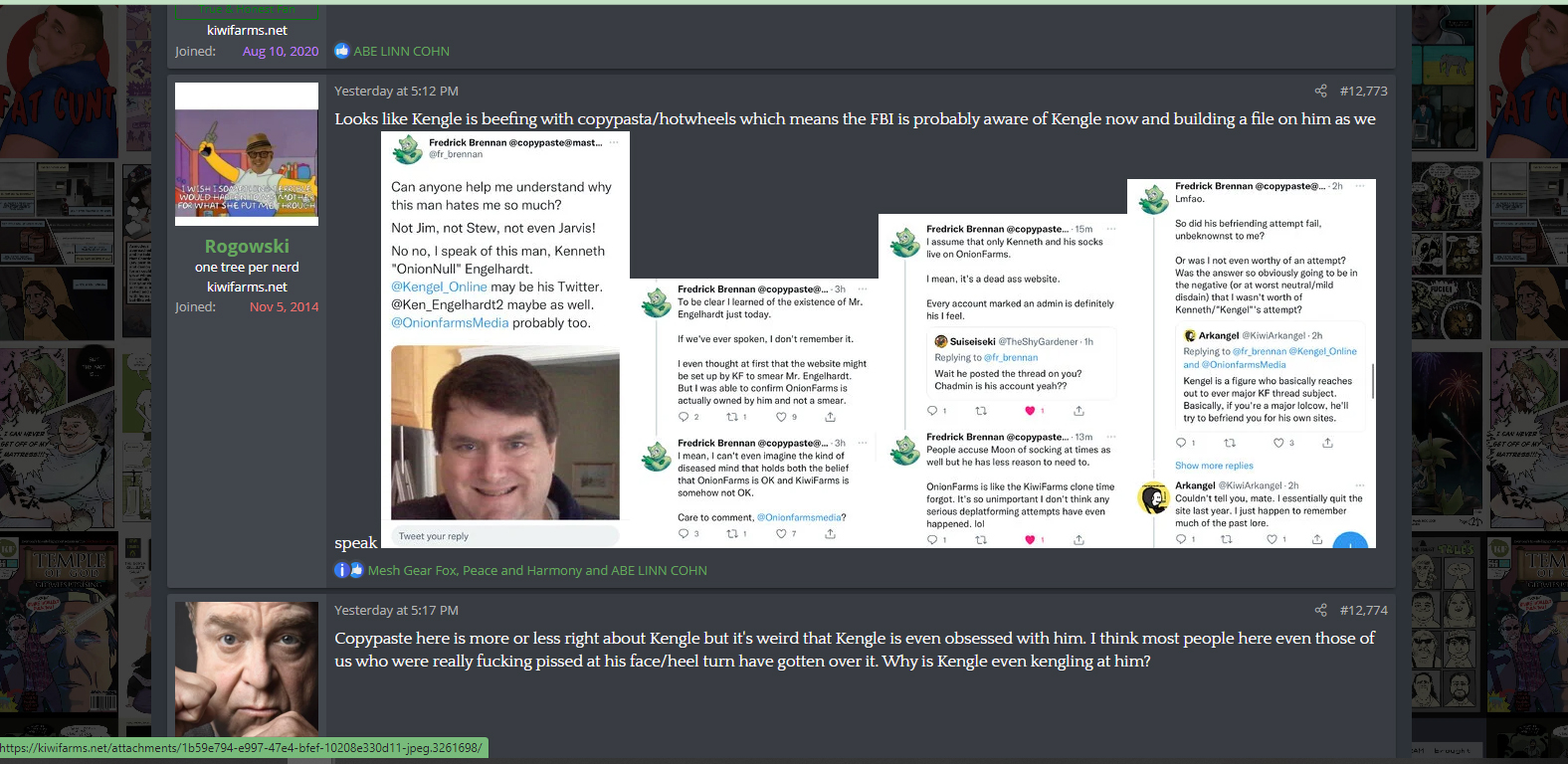Open the avatar on post #12,774
The width and height of the screenshot is (1568, 764).
click(x=247, y=668)
